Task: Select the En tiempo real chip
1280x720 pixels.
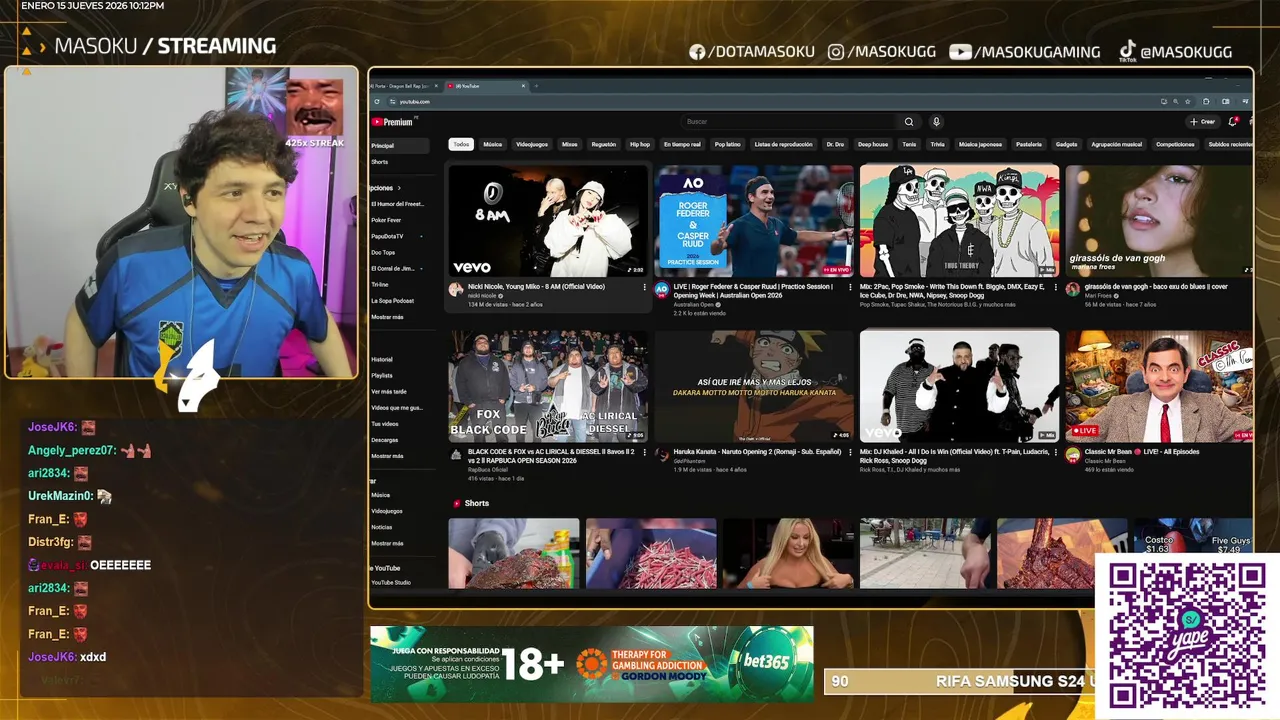Action: (x=682, y=144)
